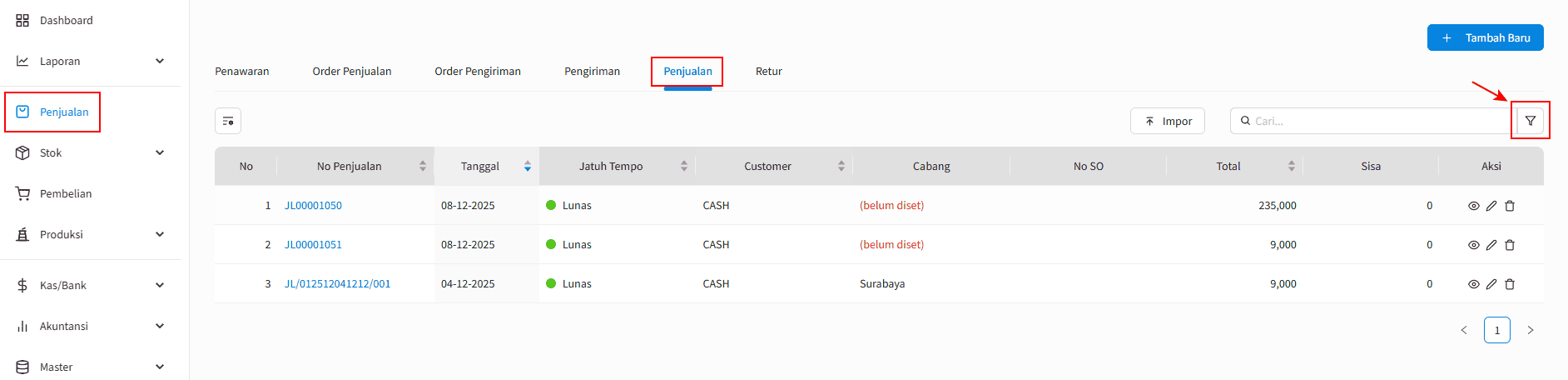Open sale link JL00001051

(x=313, y=245)
